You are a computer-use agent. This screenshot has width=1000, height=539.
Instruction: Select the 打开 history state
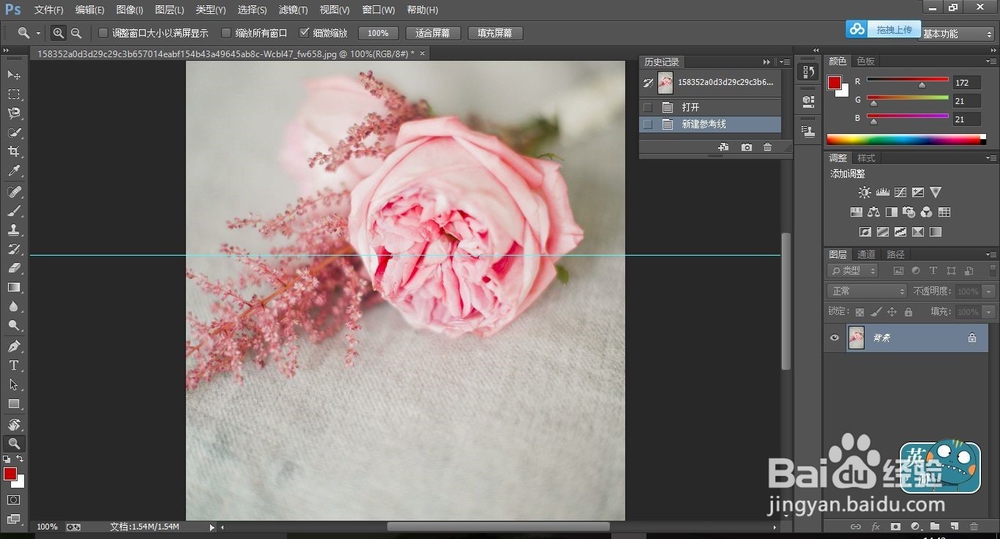(710, 107)
